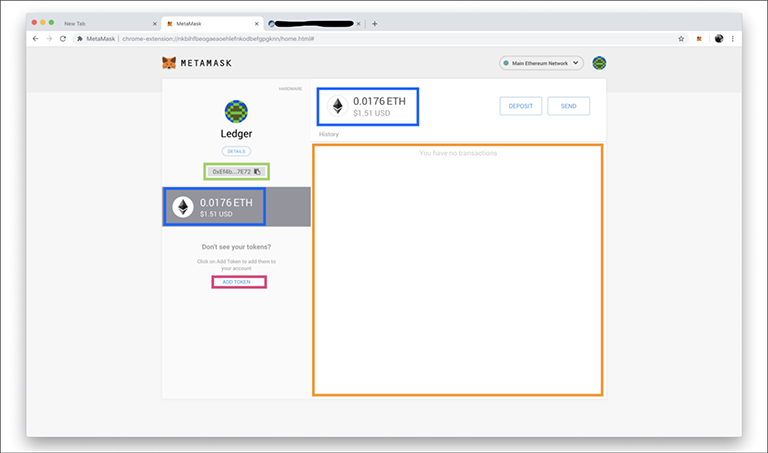Bookmark page with the star icon
The image size is (768, 453).
coord(681,39)
